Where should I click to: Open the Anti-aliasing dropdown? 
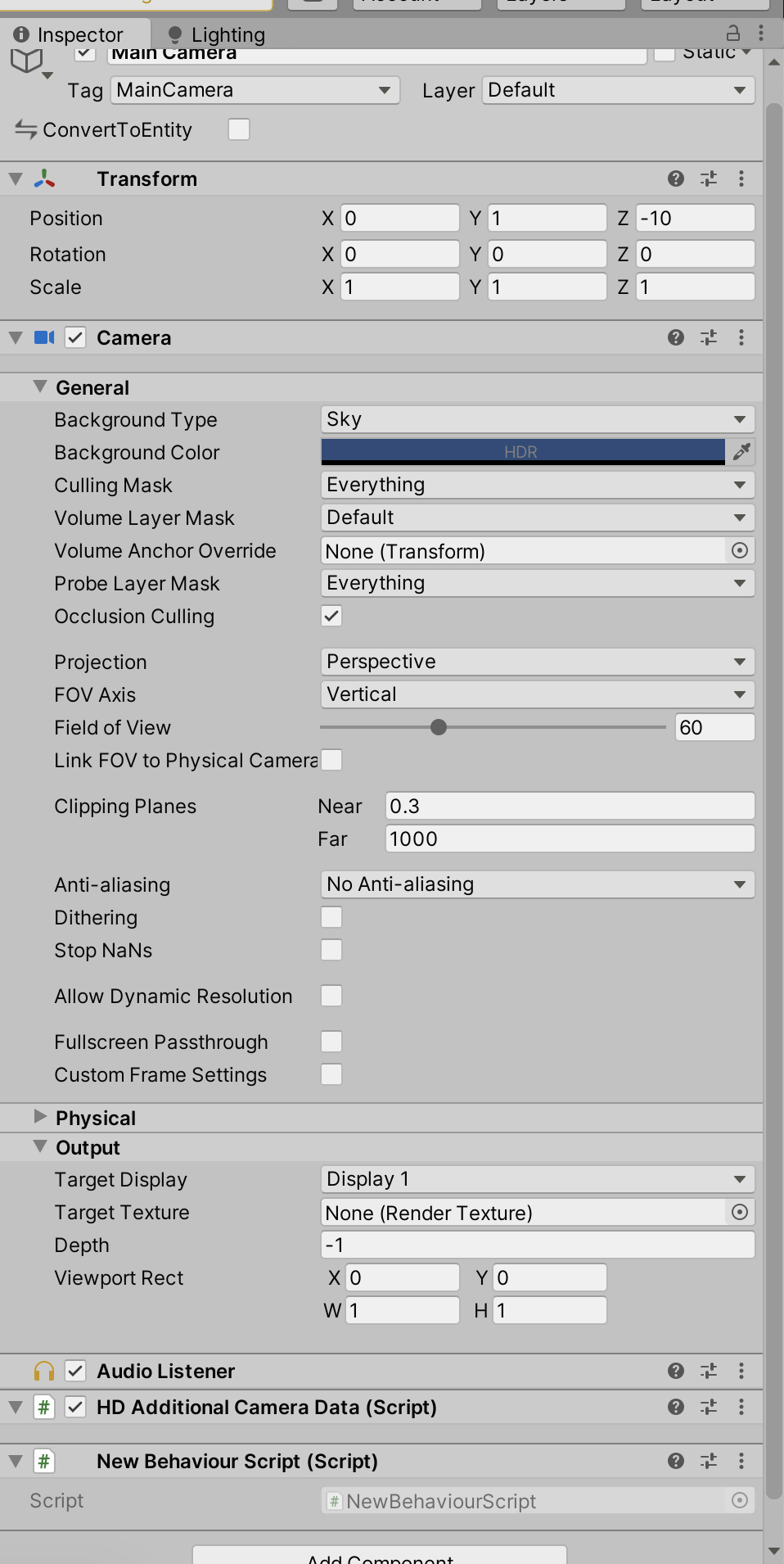[x=537, y=884]
